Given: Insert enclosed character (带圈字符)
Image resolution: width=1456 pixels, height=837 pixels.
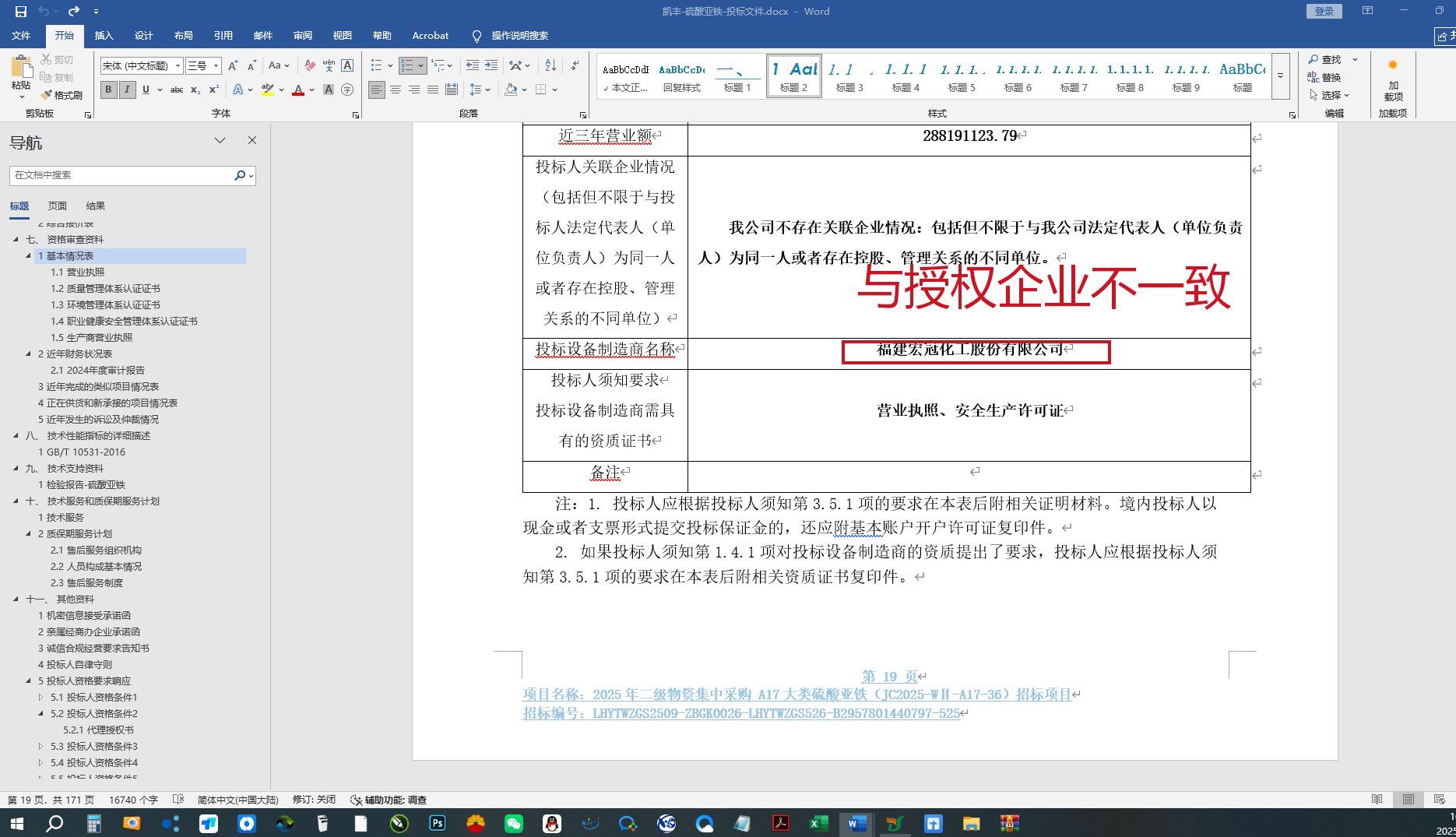Looking at the screenshot, I should pyautogui.click(x=347, y=90).
